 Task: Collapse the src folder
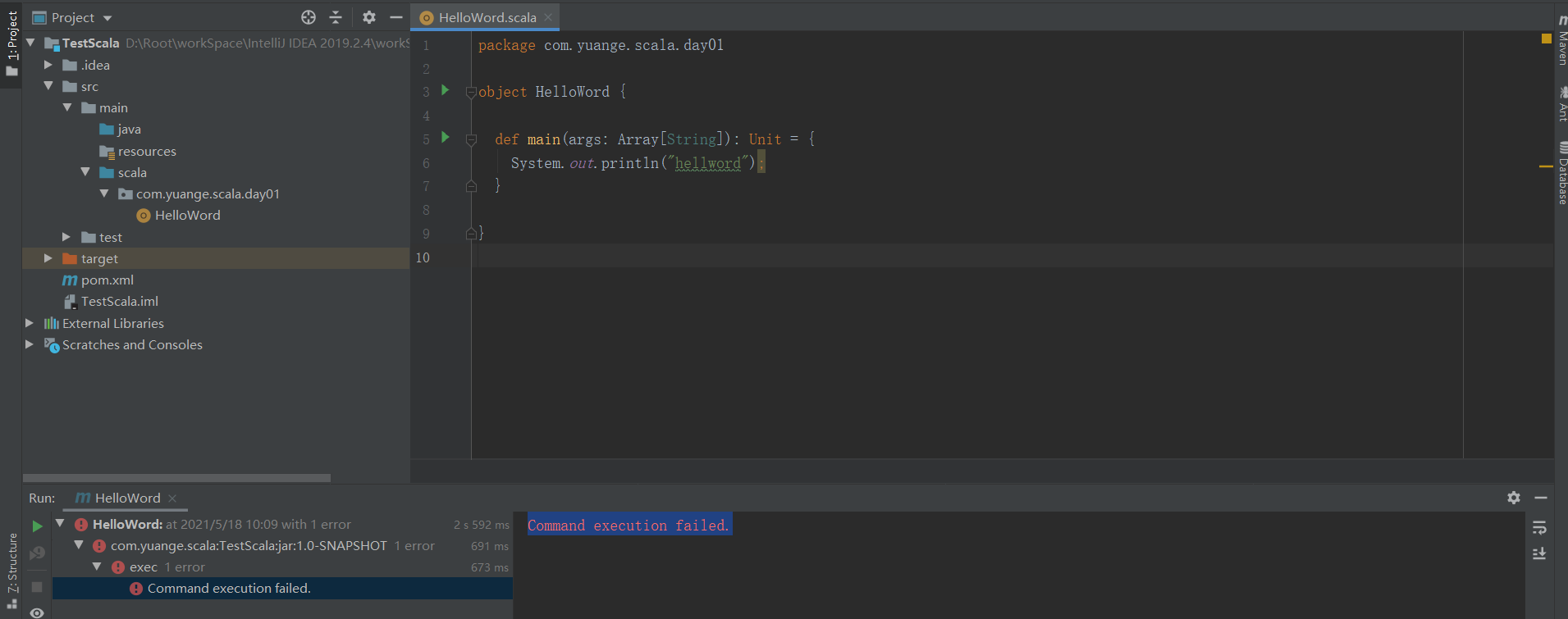[x=48, y=85]
